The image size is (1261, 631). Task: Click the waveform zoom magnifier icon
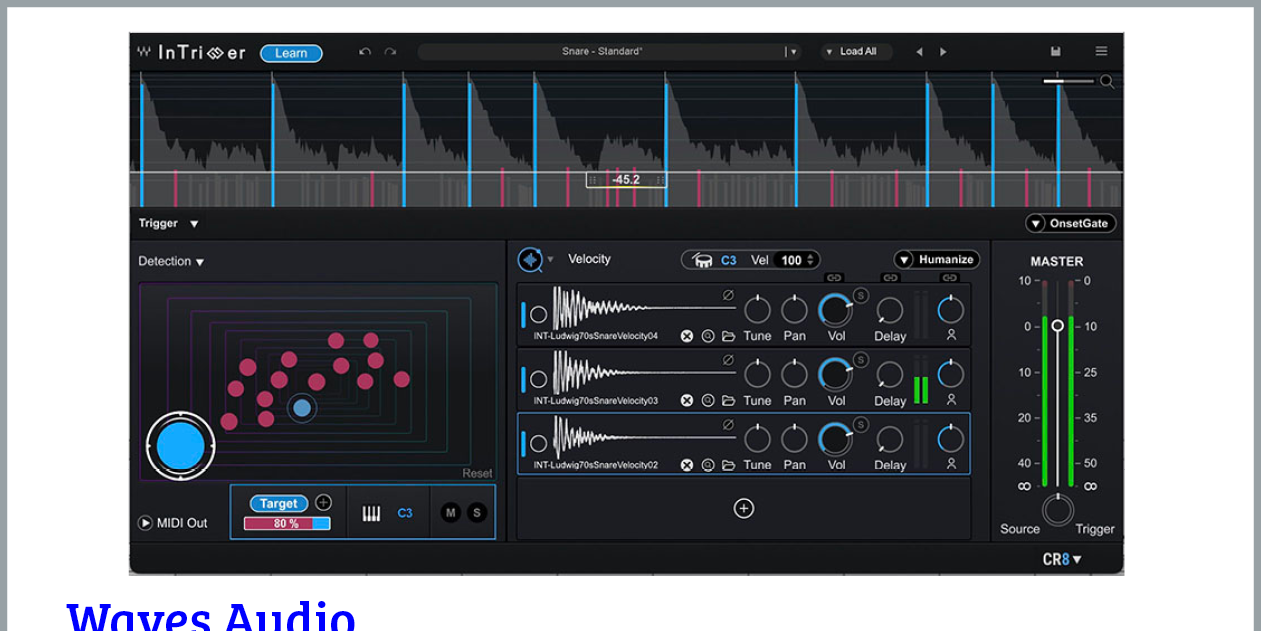pyautogui.click(x=1107, y=82)
